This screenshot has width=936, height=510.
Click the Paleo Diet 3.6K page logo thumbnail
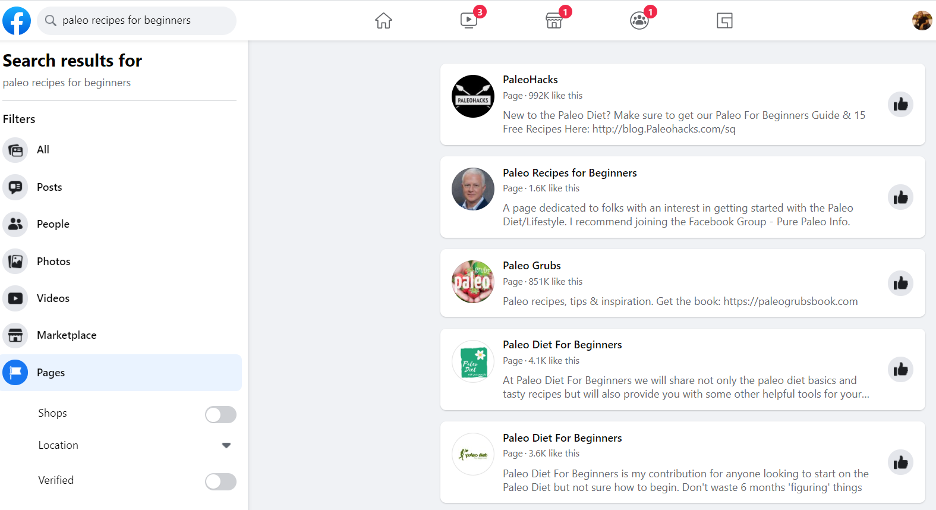pos(473,454)
